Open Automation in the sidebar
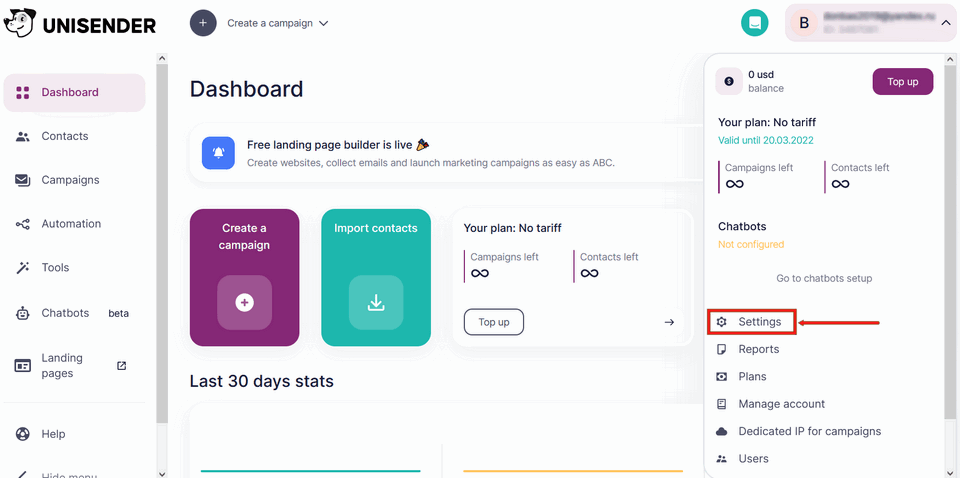960x478 pixels. tap(71, 224)
